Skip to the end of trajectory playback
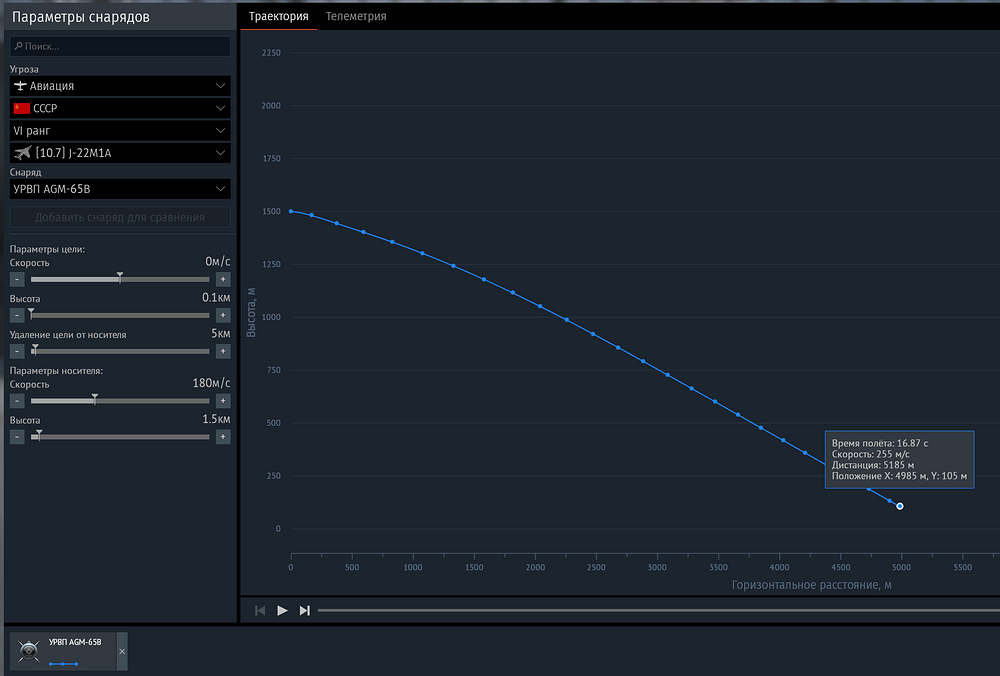 (305, 611)
